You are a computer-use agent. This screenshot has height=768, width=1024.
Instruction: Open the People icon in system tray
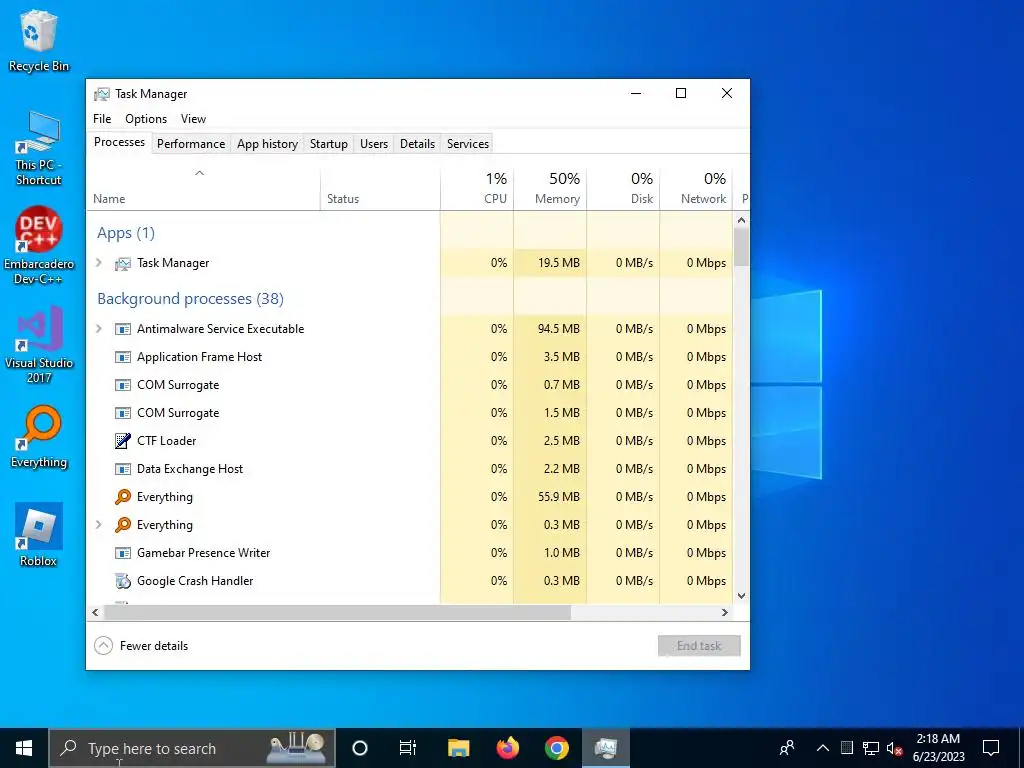(x=788, y=748)
